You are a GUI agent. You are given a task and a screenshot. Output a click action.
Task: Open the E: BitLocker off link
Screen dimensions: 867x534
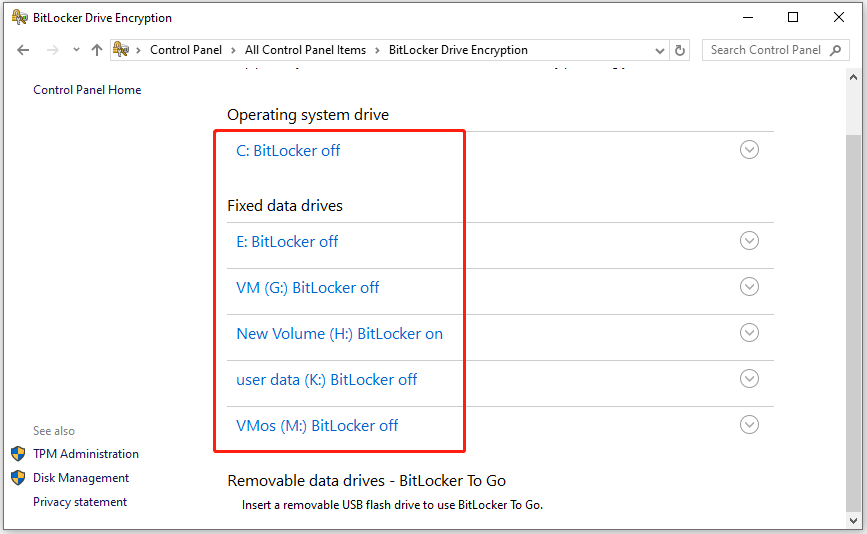[287, 242]
